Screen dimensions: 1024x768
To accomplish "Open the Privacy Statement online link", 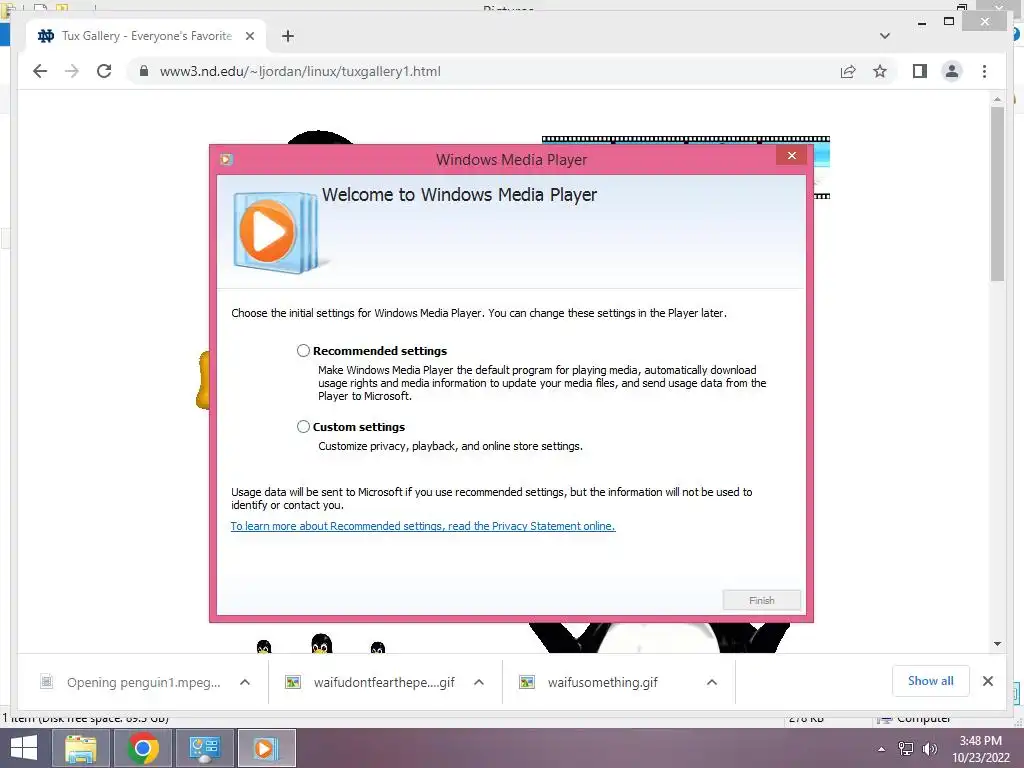I will coord(423,526).
